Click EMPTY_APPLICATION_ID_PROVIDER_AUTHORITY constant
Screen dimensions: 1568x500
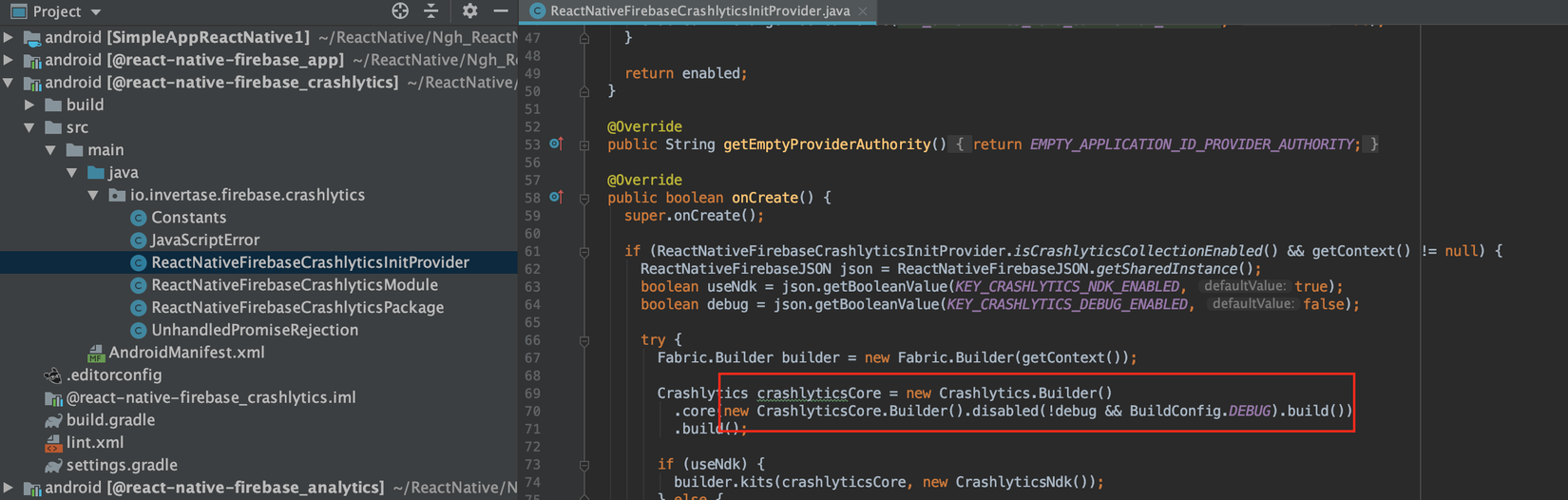[x=1193, y=144]
